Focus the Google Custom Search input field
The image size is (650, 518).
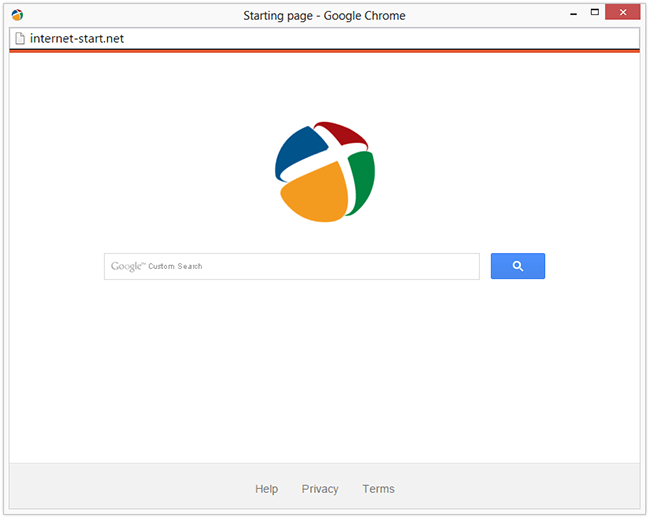292,266
